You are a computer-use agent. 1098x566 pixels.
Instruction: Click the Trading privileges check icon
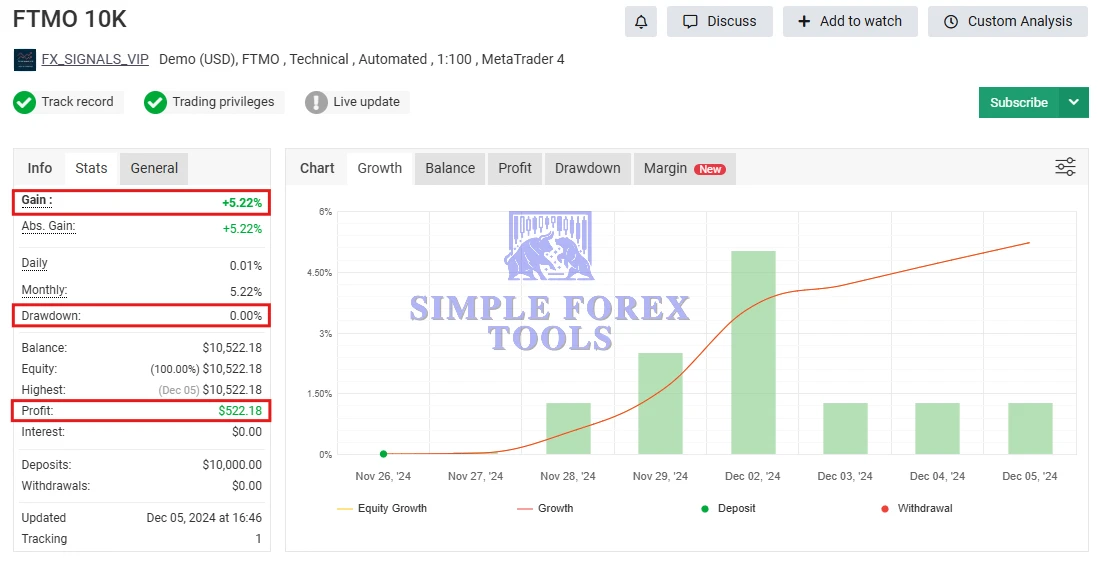155,102
